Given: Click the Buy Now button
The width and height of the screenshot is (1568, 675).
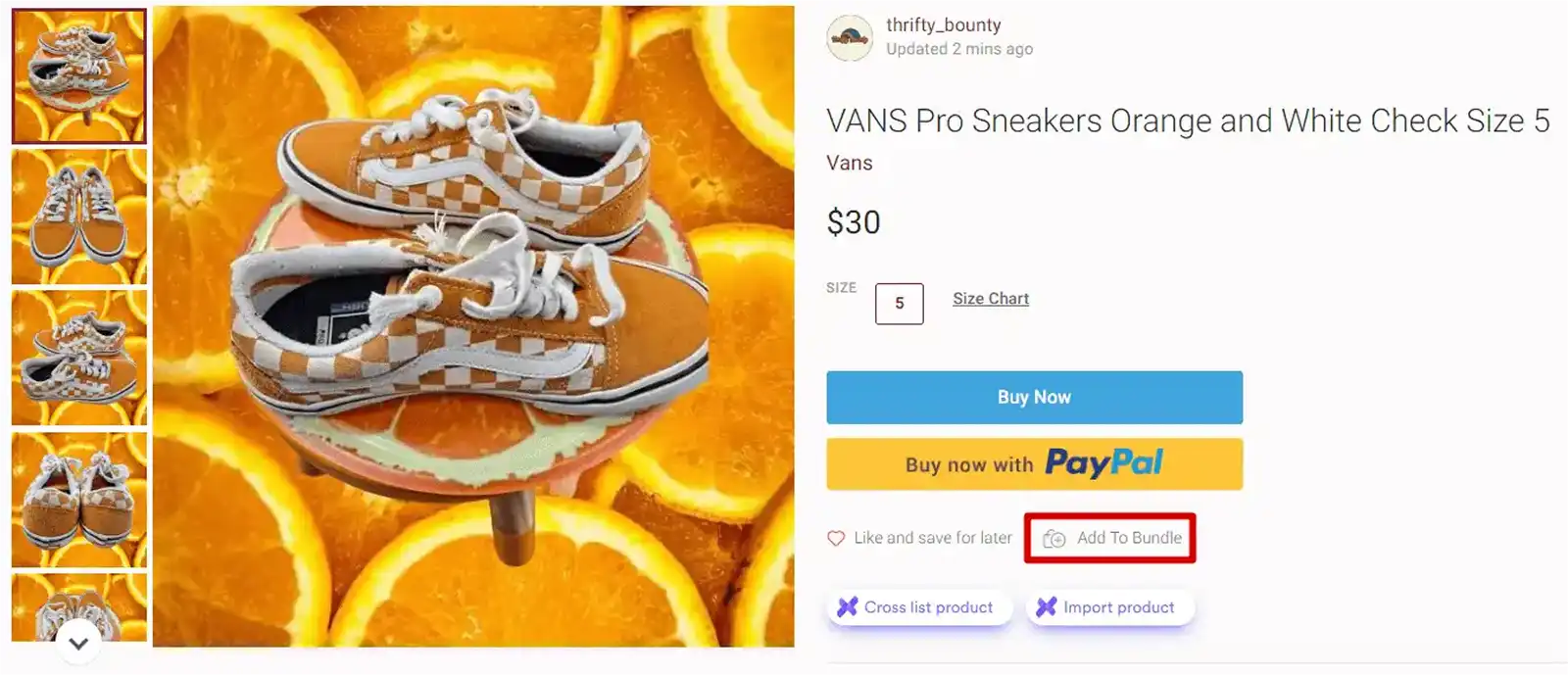Looking at the screenshot, I should [x=1035, y=397].
